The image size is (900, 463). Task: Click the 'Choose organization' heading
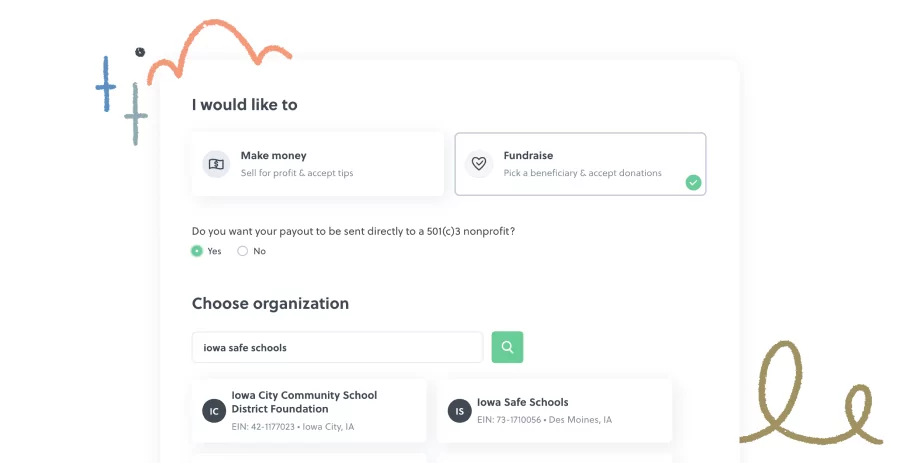tap(270, 304)
